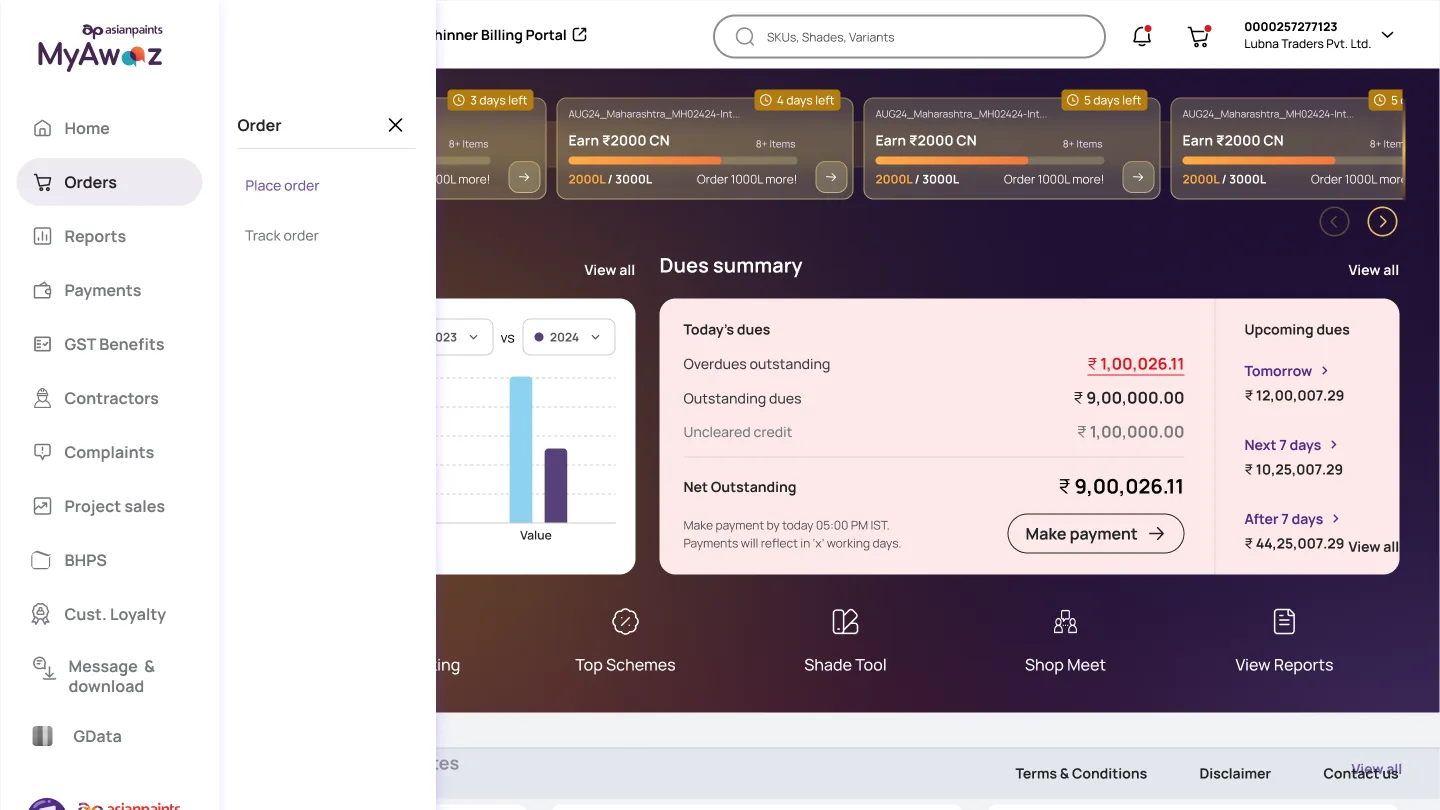Click the Contractors person icon in sidebar

42,398
